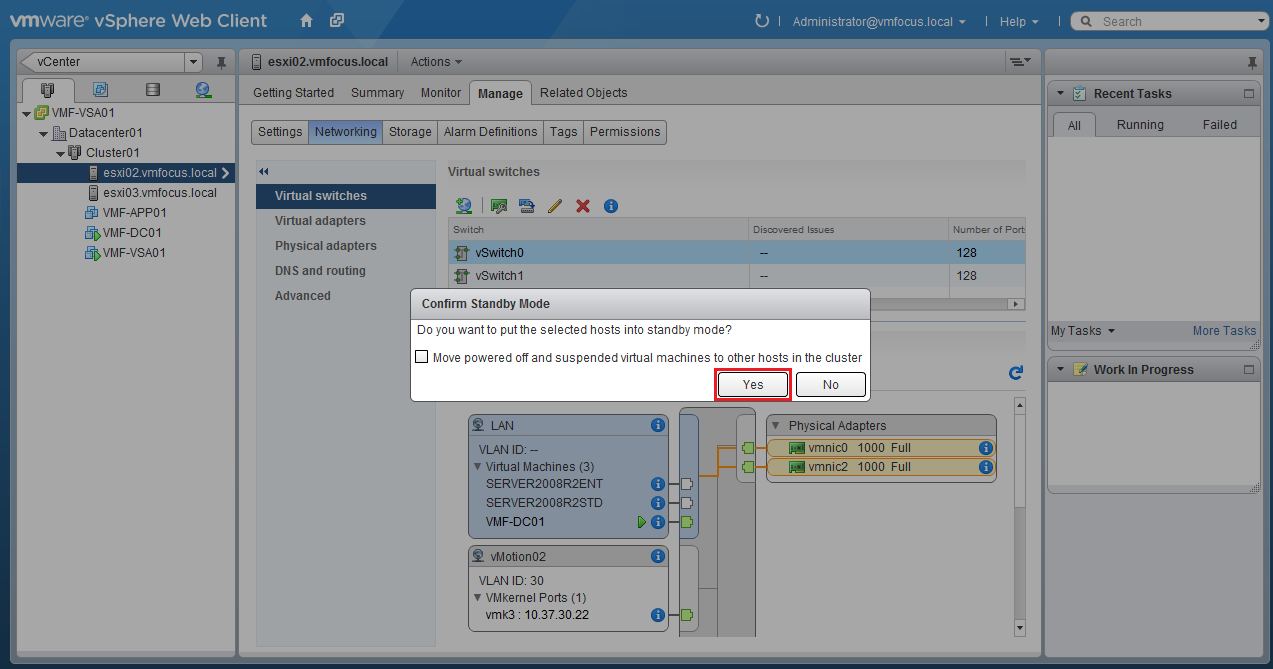1273x669 pixels.
Task: Click Yes to confirm standby mode
Action: click(753, 385)
